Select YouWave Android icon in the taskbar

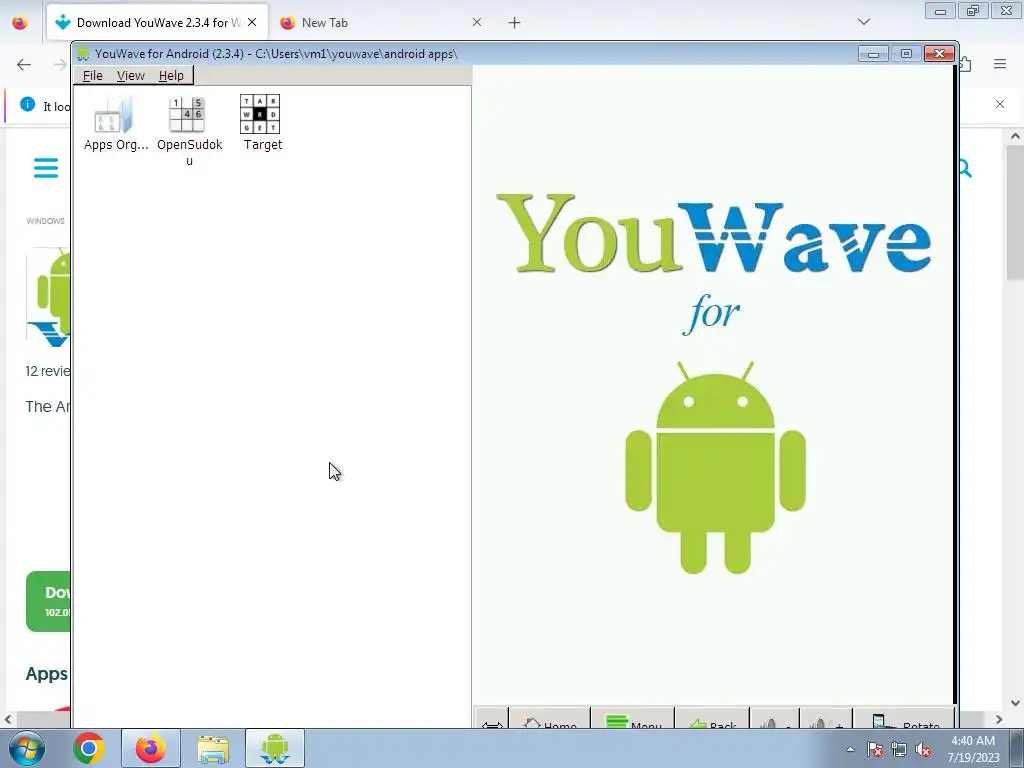tap(275, 748)
